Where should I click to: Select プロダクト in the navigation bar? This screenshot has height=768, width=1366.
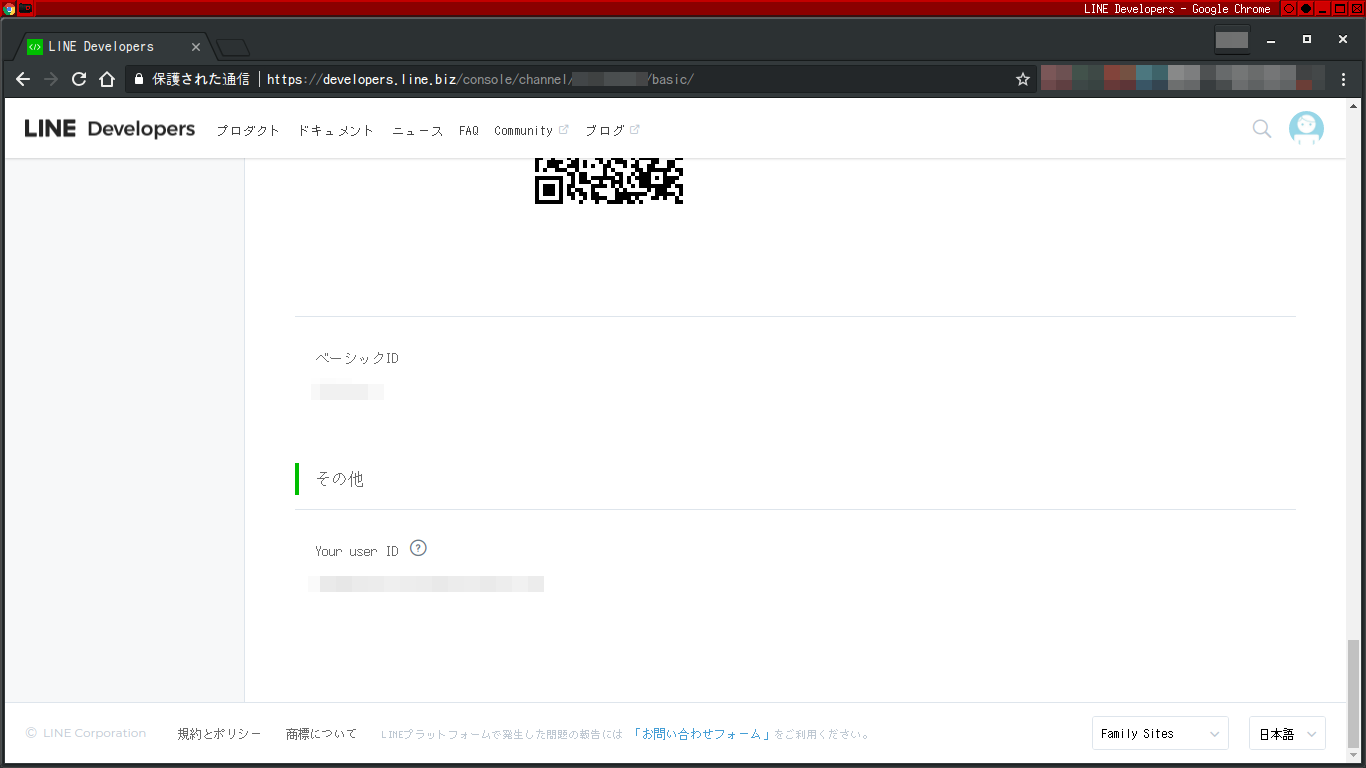(x=247, y=130)
